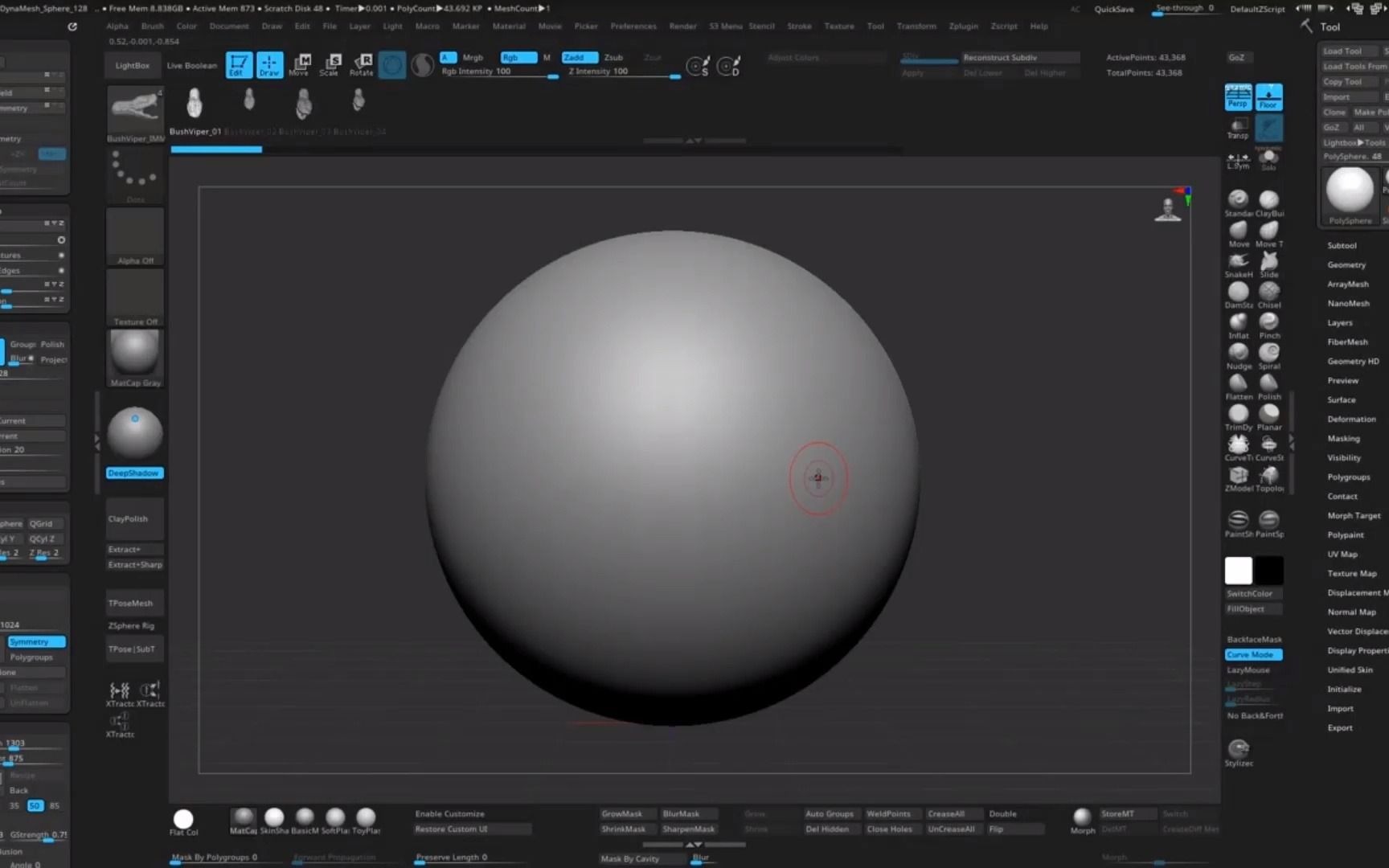Viewport: 1389px width, 868px height.
Task: Toggle L.Sym local symmetry
Action: (x=1238, y=159)
